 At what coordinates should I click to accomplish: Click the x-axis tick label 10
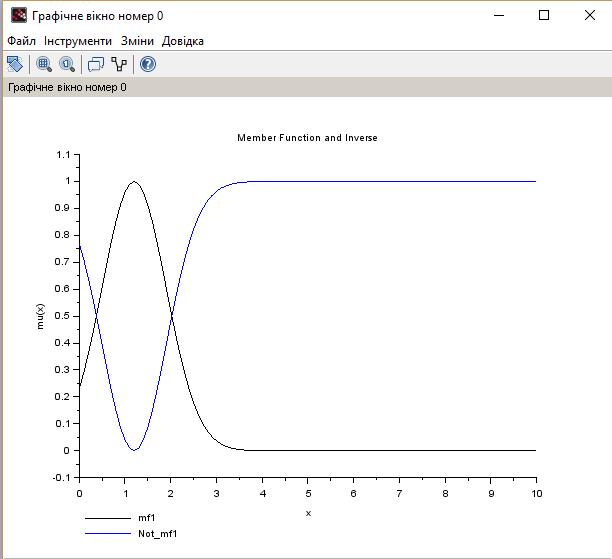click(x=537, y=494)
